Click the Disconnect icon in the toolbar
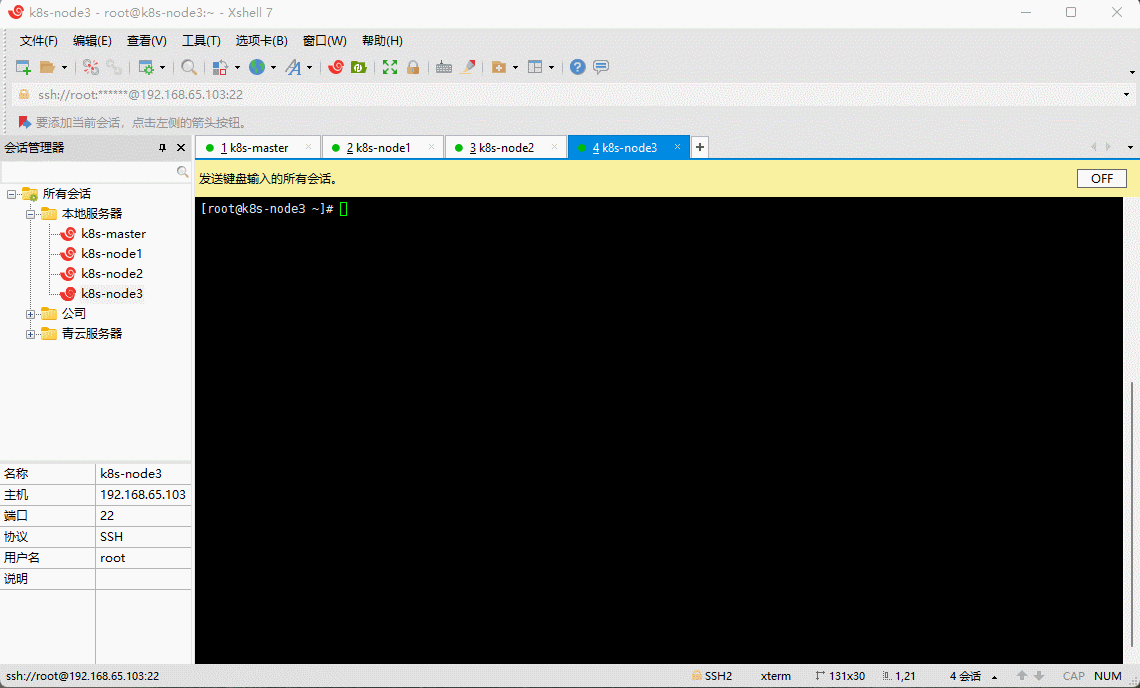 pos(90,67)
